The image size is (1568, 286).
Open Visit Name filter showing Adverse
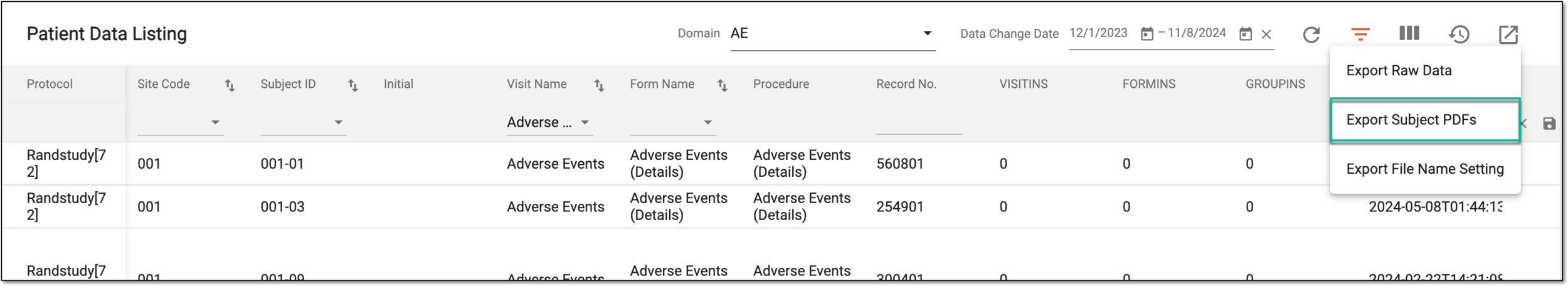click(549, 123)
